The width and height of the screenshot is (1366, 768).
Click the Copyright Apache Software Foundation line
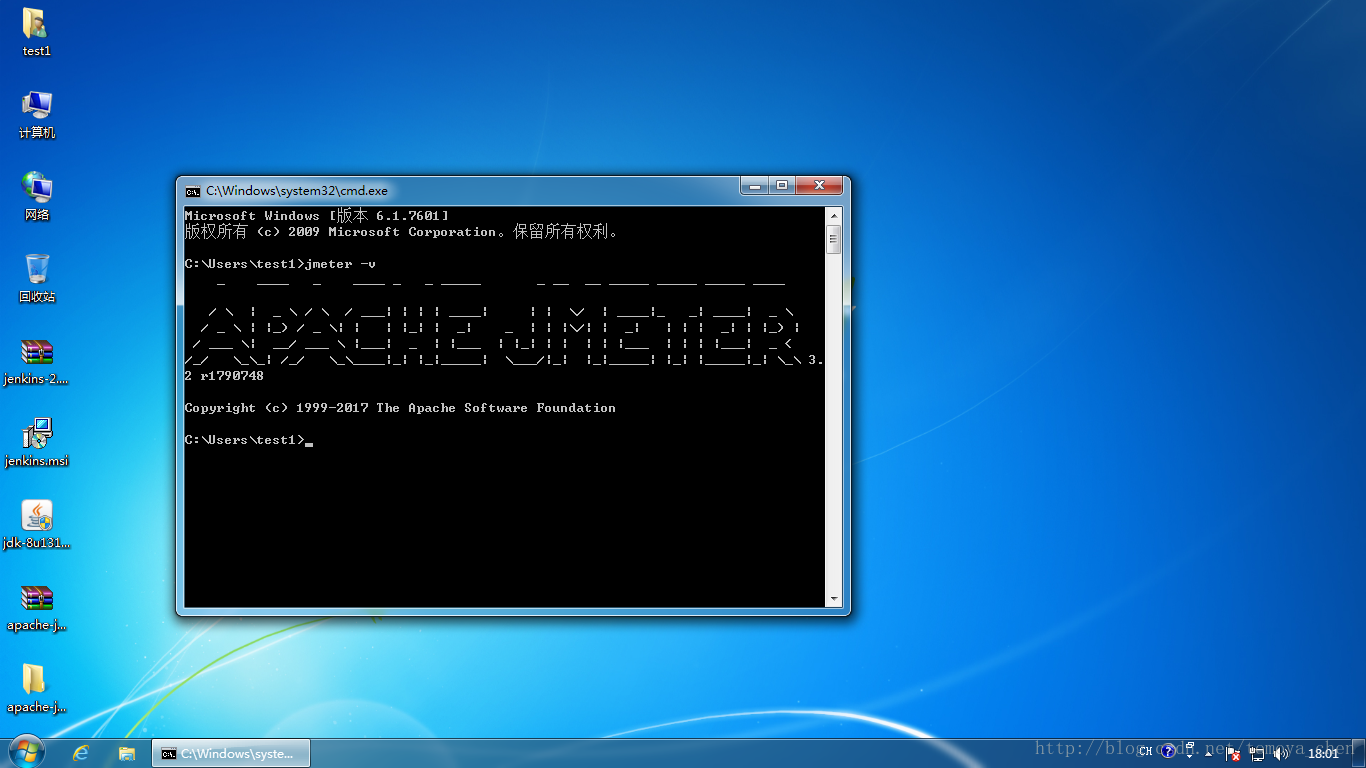coord(400,408)
